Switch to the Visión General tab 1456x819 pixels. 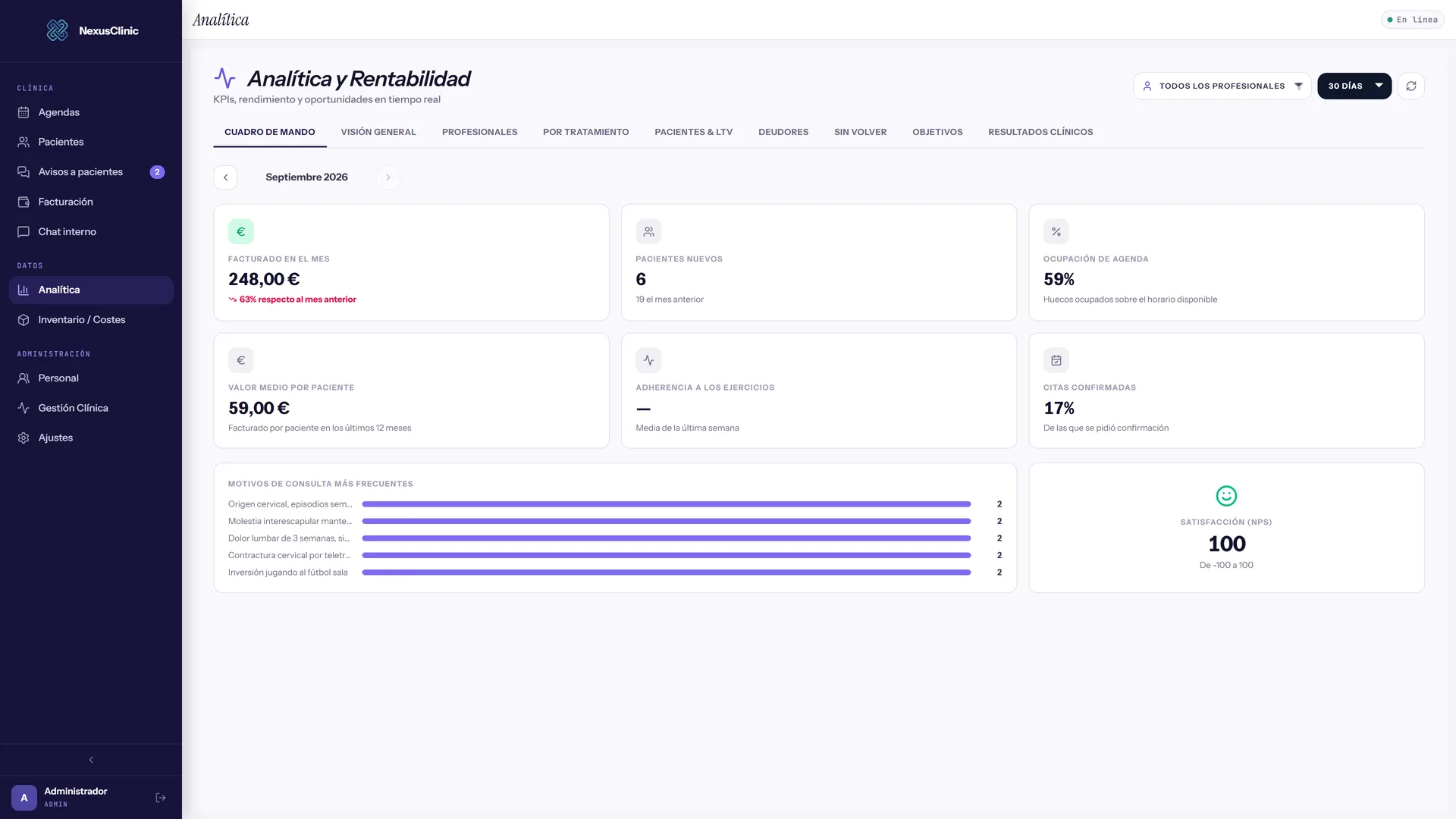(378, 132)
